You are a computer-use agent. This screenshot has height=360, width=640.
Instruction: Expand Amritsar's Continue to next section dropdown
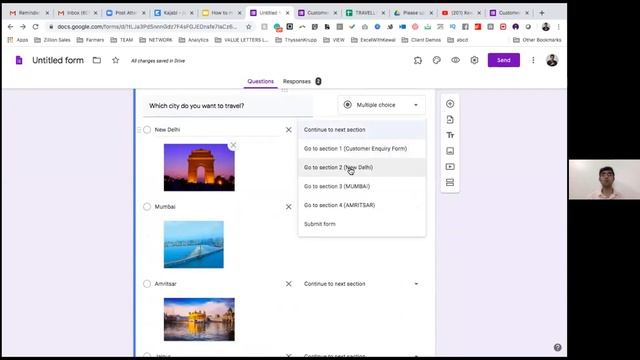click(362, 284)
